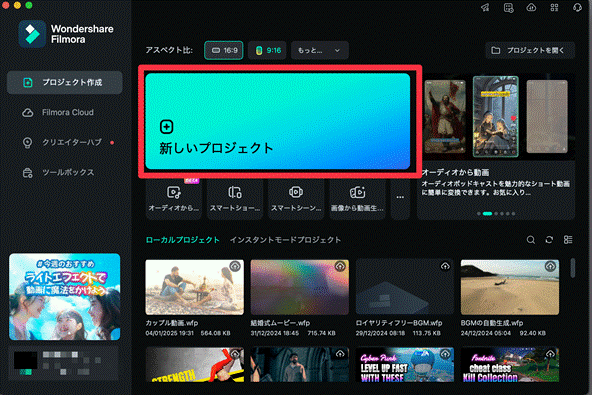Screen dimensions: 592x395
Task: Open Filmora Cloud in the sidebar
Action: tap(65, 113)
